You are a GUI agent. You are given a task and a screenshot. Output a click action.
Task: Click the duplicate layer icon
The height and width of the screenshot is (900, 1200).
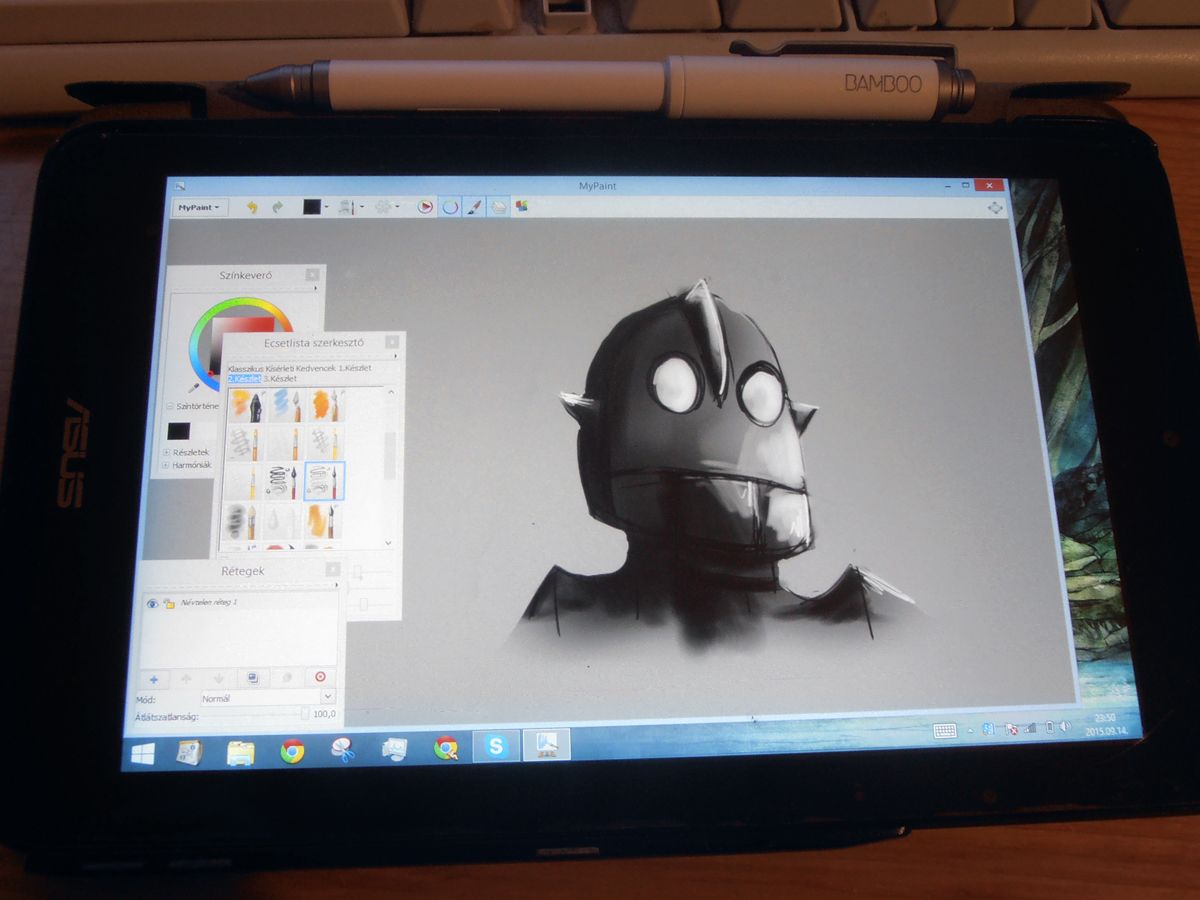point(253,677)
